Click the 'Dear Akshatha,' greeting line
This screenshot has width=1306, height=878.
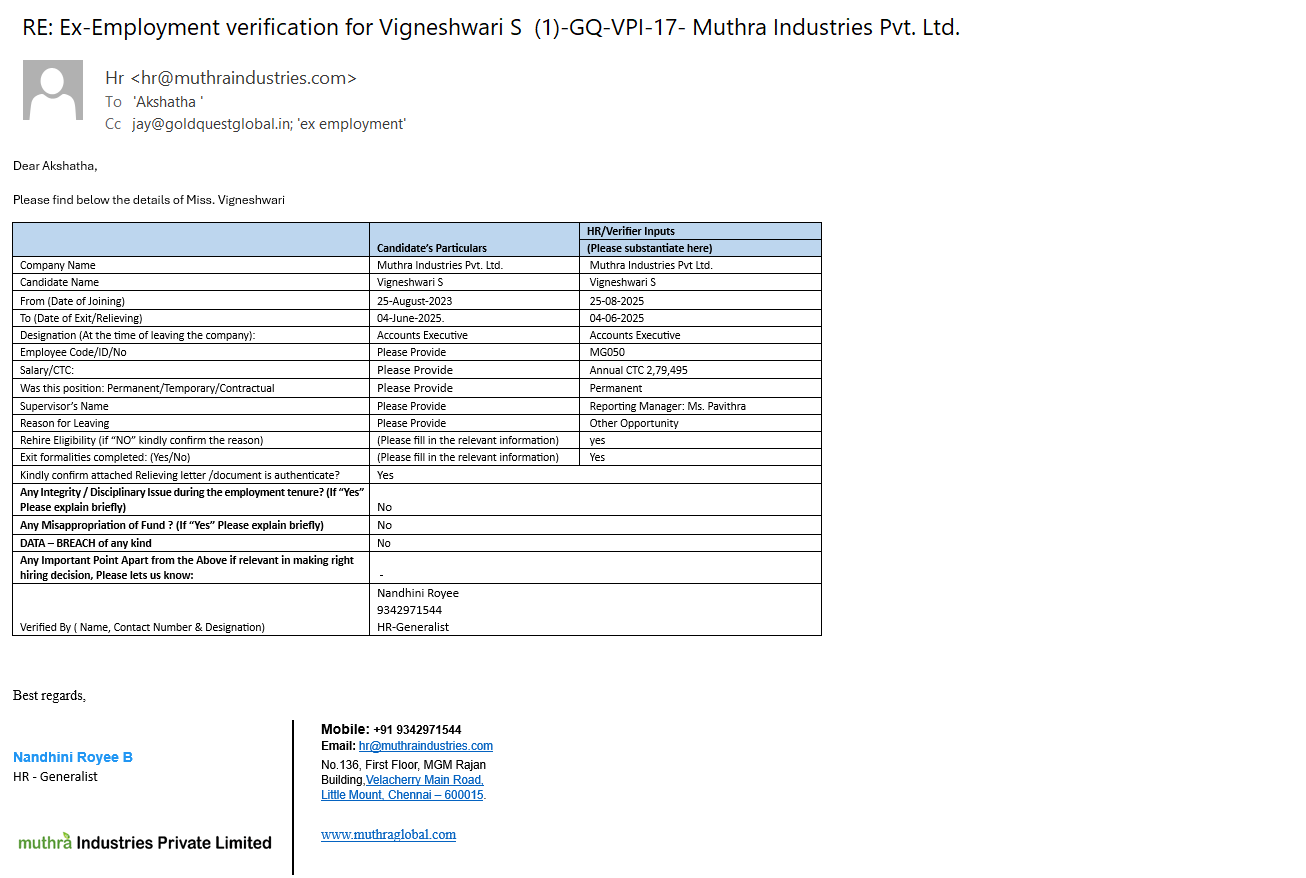point(55,166)
